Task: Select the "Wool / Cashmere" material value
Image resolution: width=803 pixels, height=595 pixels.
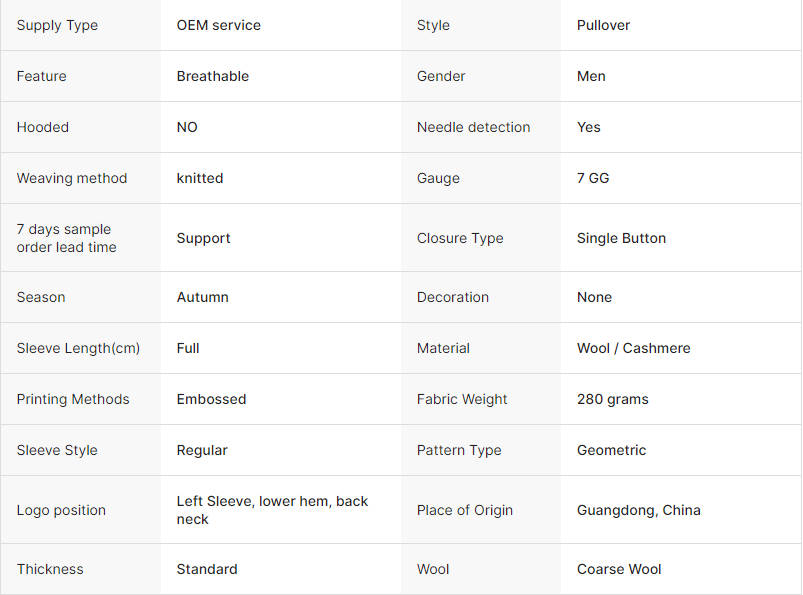Action: (x=633, y=348)
